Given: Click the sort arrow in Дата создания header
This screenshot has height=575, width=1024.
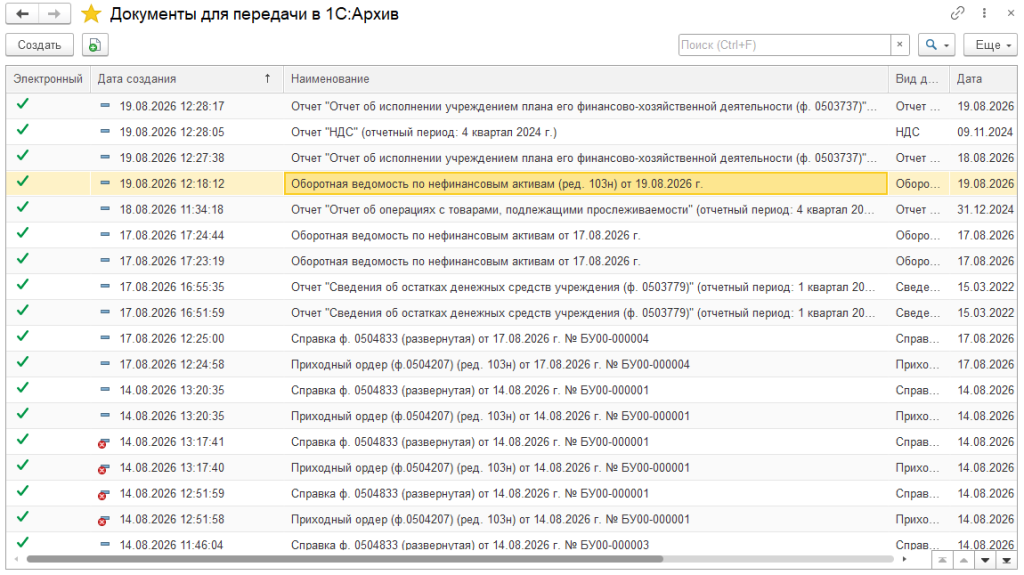Looking at the screenshot, I should pyautogui.click(x=267, y=78).
